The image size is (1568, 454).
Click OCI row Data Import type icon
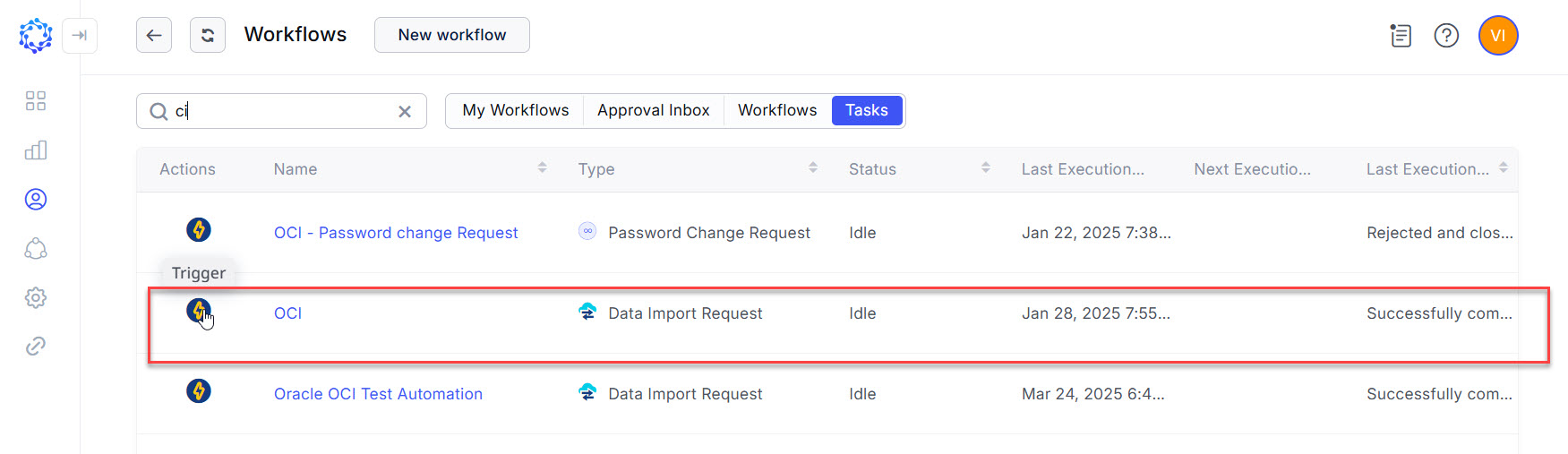[x=587, y=312]
